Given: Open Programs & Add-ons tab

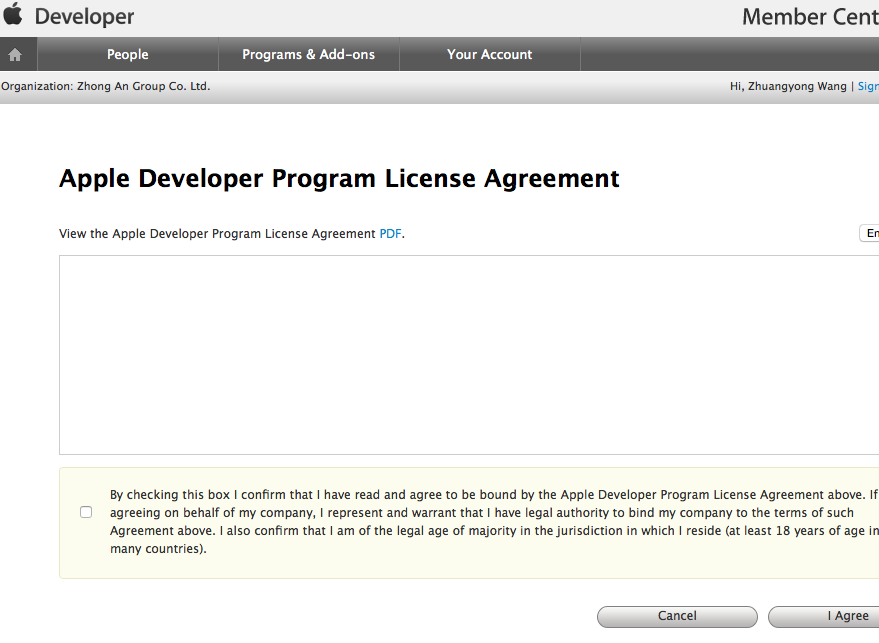Looking at the screenshot, I should tap(308, 54).
